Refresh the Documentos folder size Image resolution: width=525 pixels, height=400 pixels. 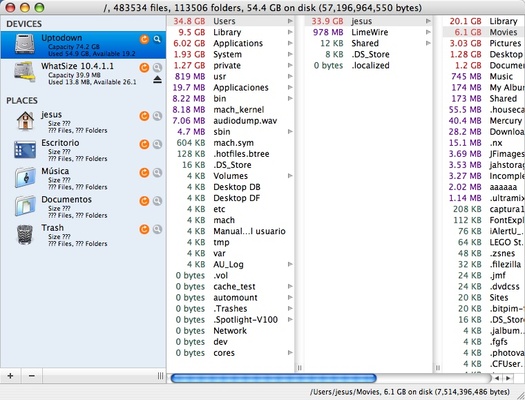[144, 201]
